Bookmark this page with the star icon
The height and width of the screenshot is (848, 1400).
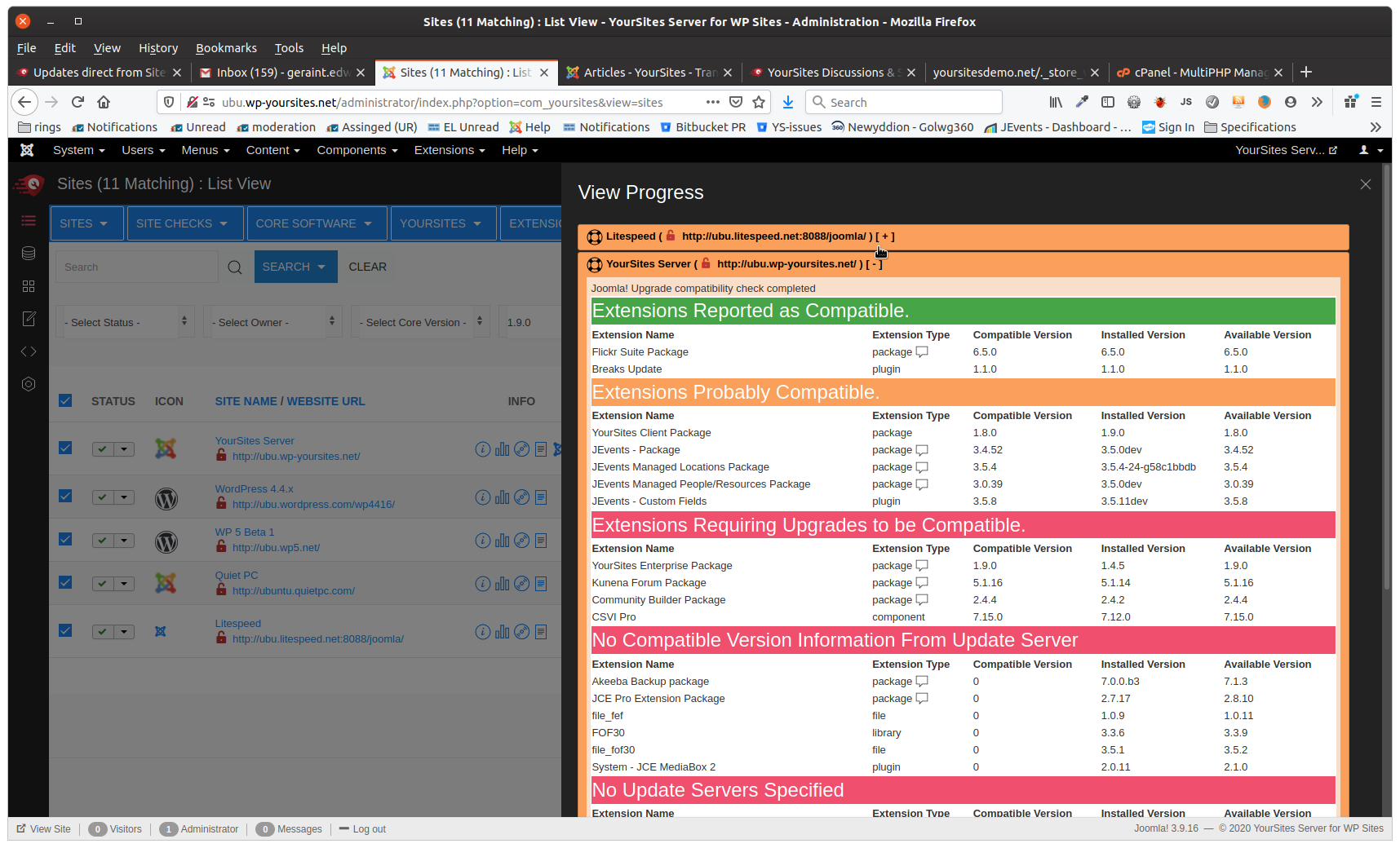click(x=759, y=102)
